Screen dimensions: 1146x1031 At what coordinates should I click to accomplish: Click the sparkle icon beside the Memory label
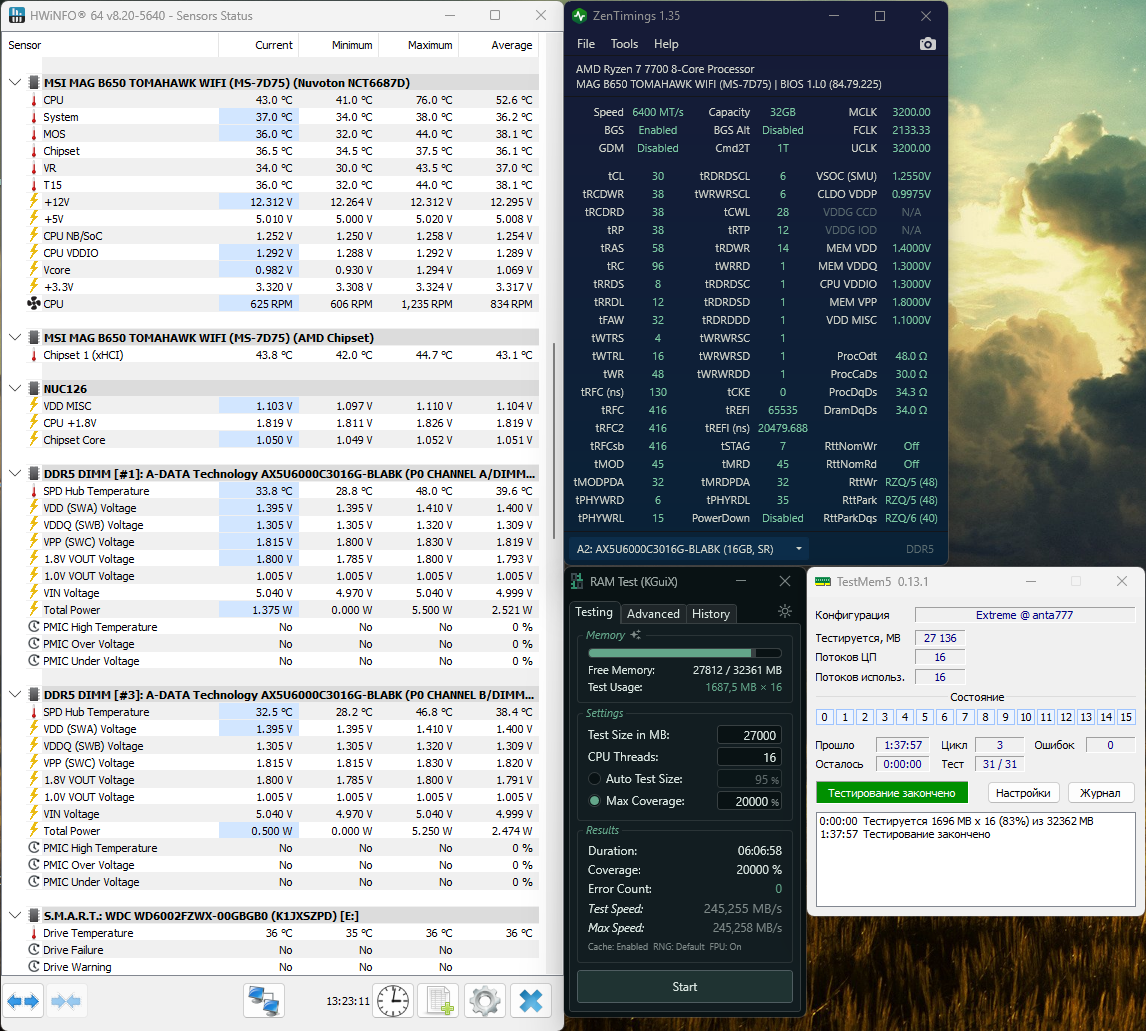(x=636, y=635)
